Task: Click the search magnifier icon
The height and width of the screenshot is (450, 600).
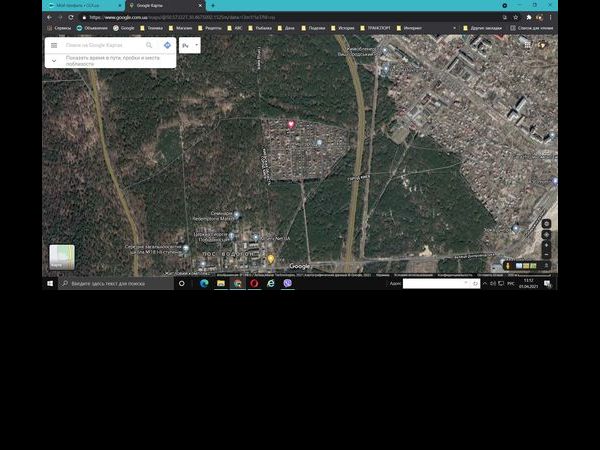Action: tap(149, 45)
